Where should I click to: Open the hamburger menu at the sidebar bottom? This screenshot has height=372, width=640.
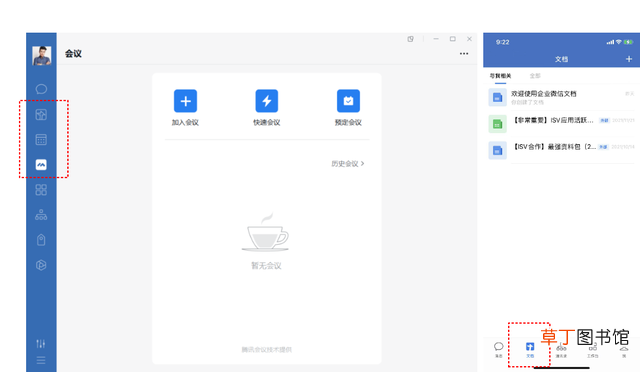click(41, 360)
